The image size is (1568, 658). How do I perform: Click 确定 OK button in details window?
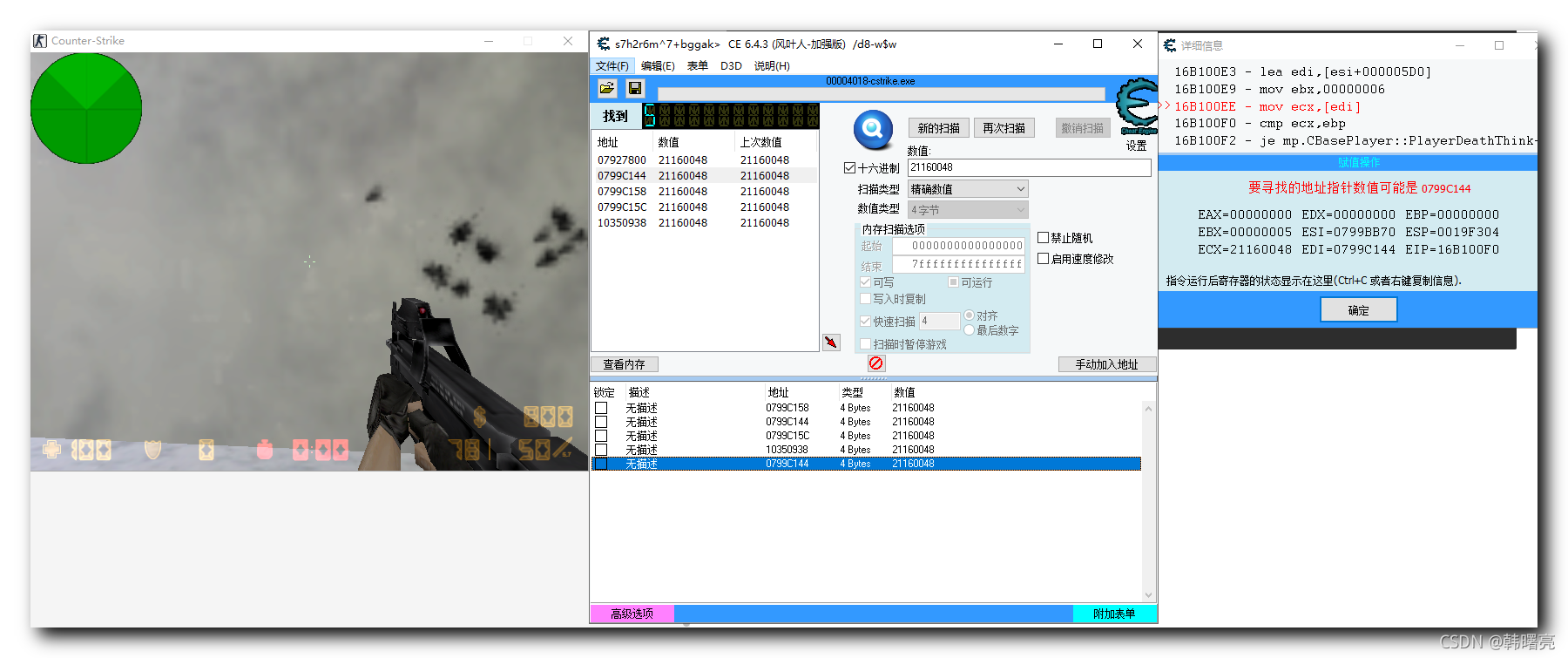click(1359, 310)
